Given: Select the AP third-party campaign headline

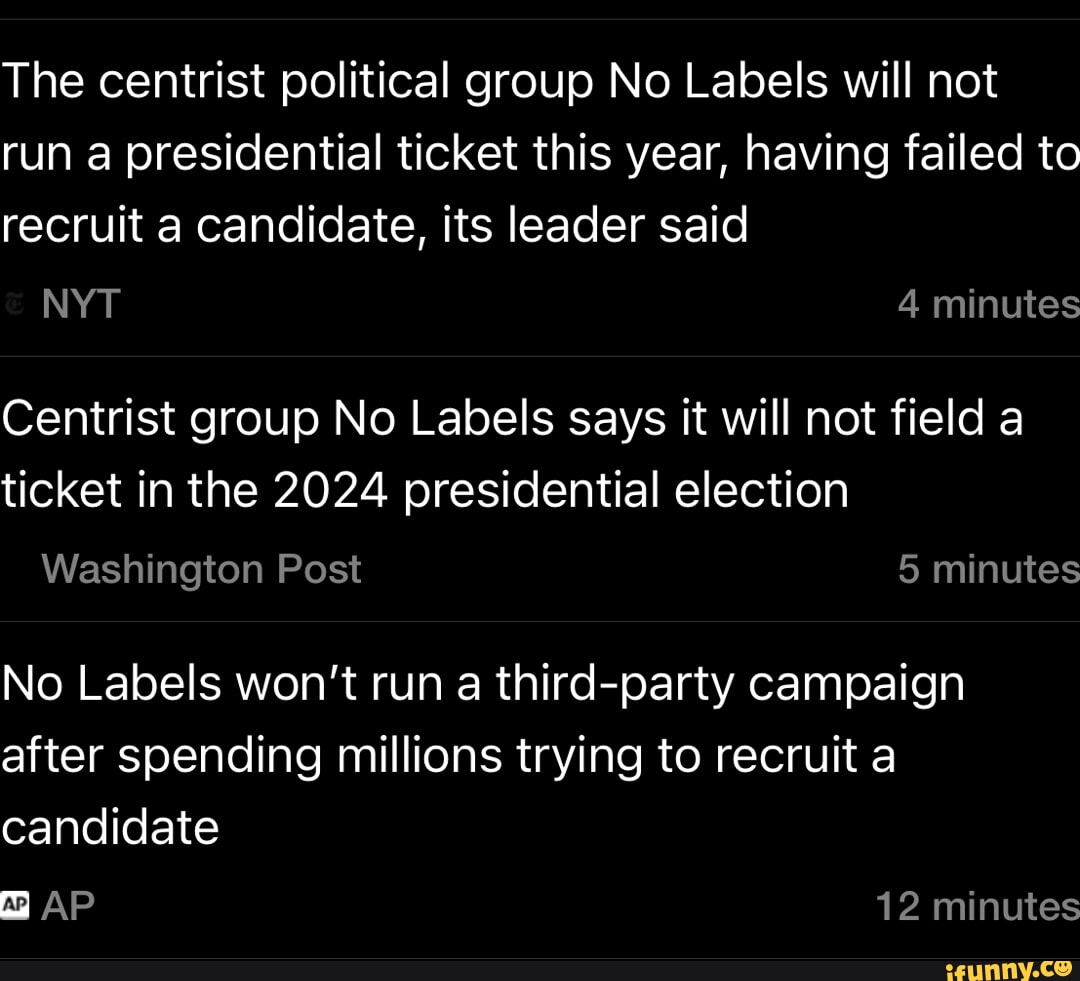Looking at the screenshot, I should click(x=480, y=755).
